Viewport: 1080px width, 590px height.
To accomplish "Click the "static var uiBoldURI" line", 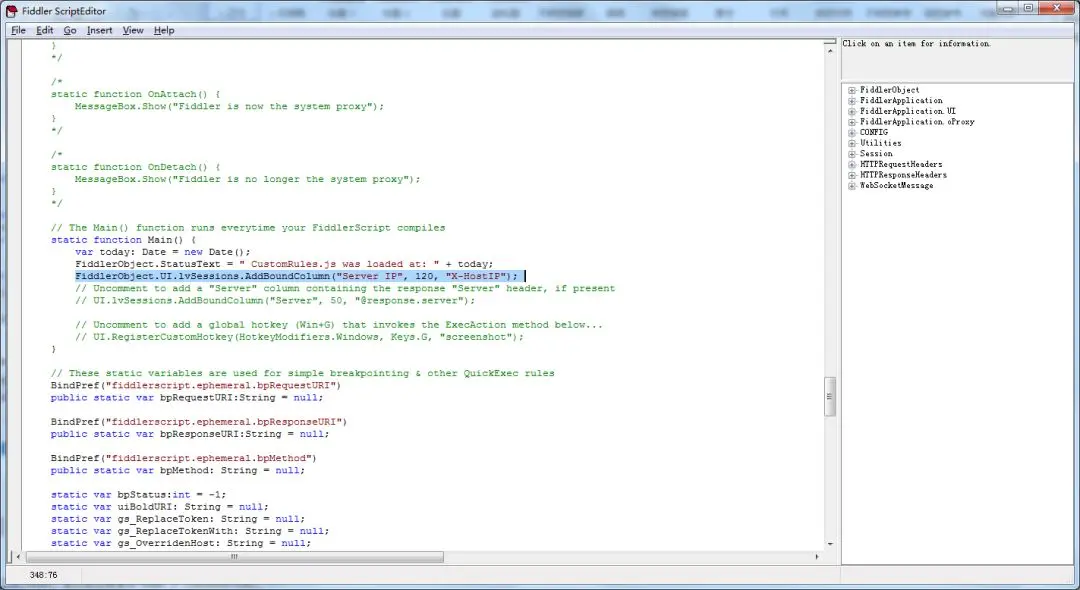I will pos(160,507).
